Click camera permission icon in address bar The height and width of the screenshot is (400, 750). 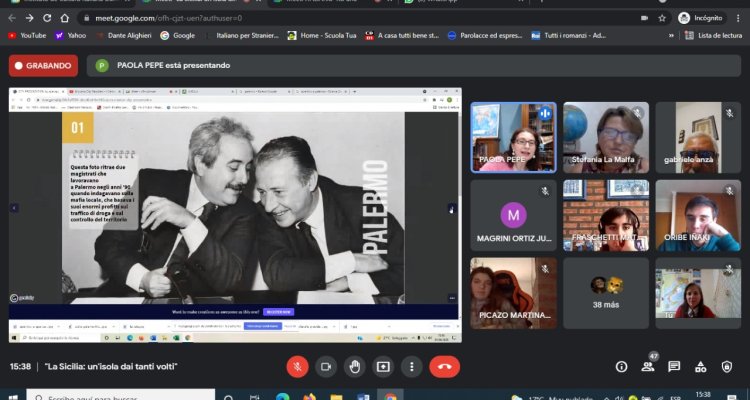tap(644, 18)
